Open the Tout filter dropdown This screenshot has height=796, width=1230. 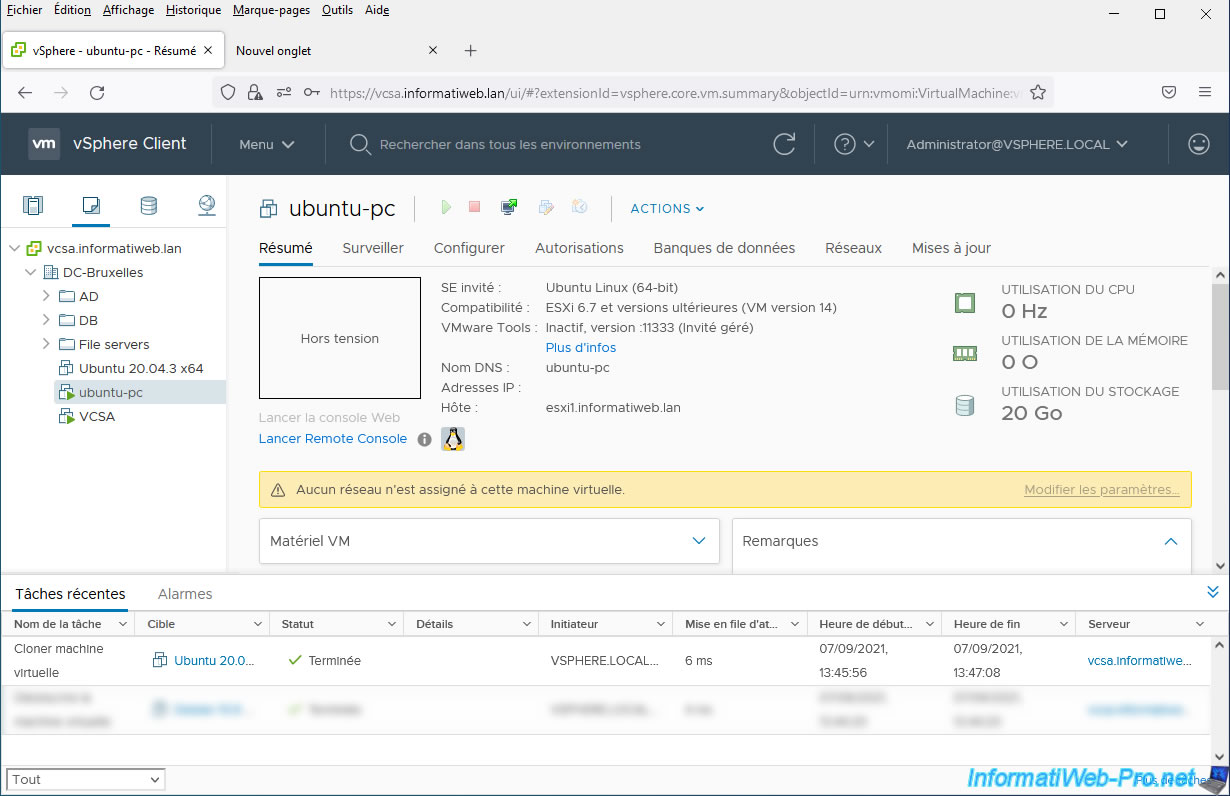click(86, 779)
